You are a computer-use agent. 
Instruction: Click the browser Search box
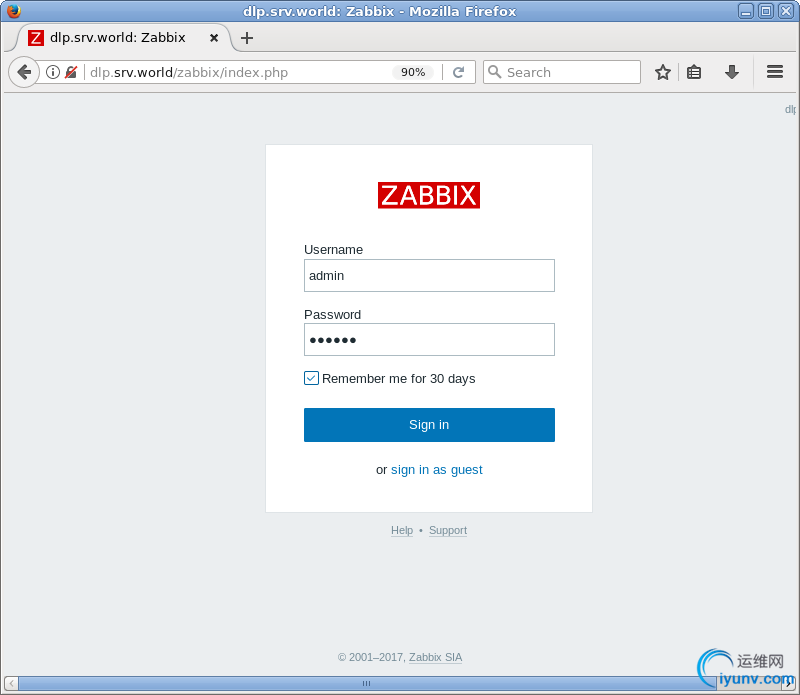[561, 72]
